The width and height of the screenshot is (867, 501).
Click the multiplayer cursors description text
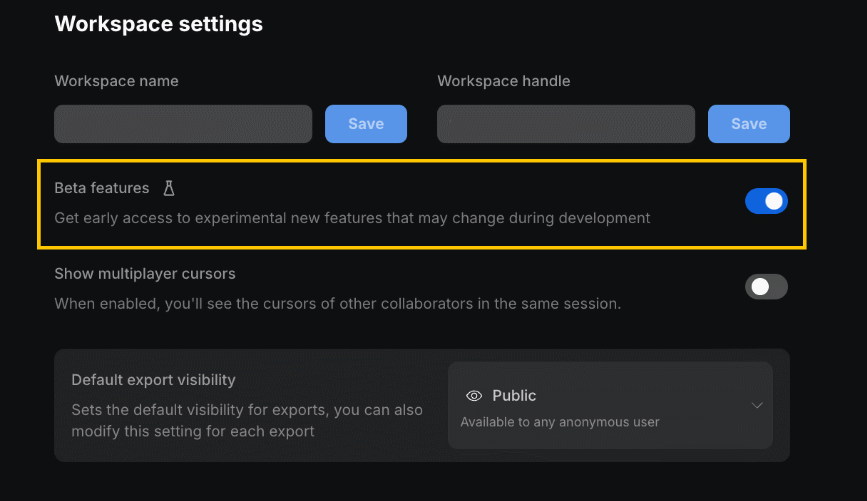pos(337,303)
